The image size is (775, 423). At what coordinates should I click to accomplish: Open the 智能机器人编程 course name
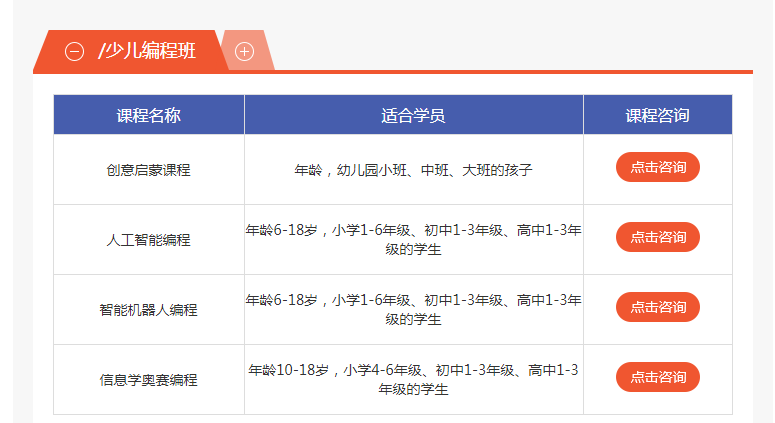pos(148,310)
